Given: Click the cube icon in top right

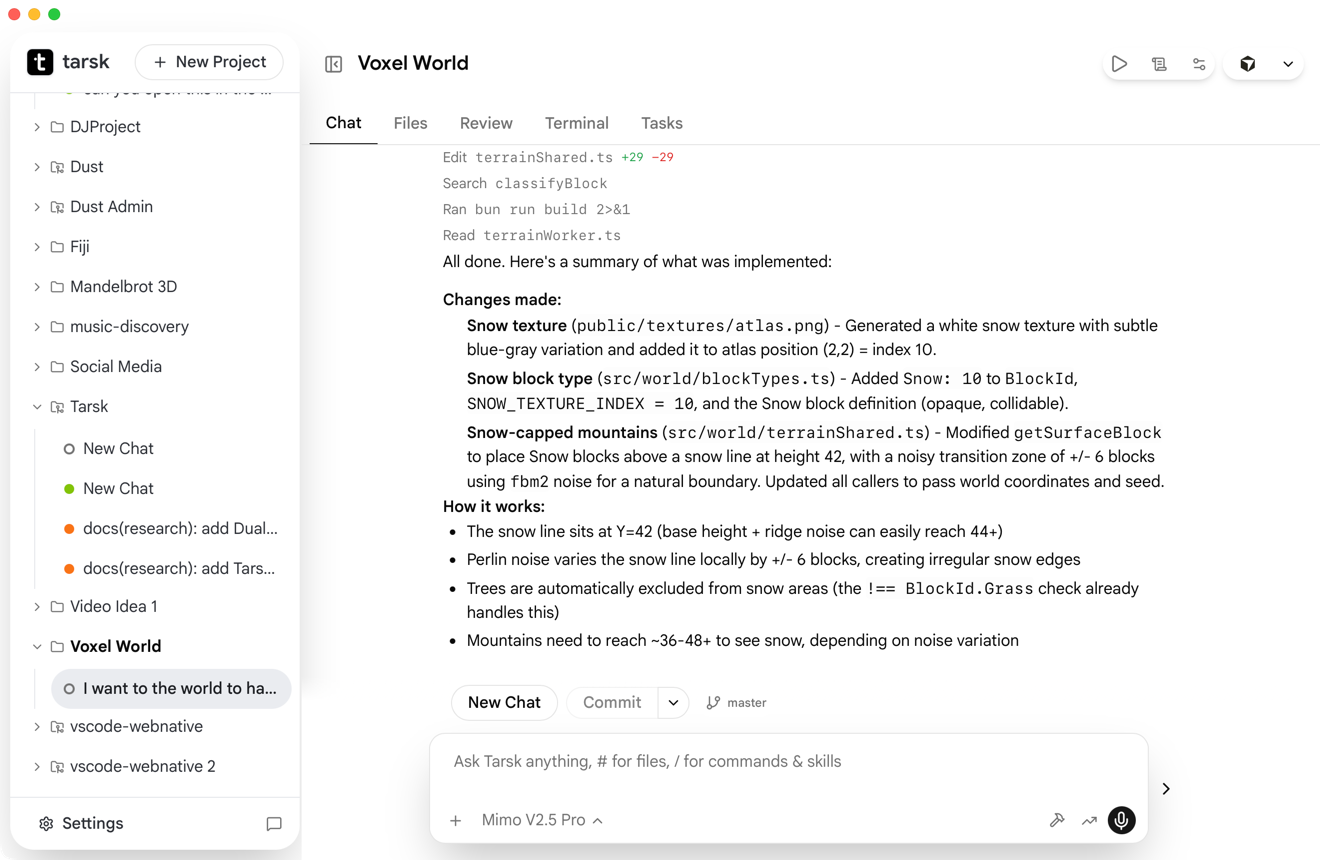Looking at the screenshot, I should [x=1248, y=64].
